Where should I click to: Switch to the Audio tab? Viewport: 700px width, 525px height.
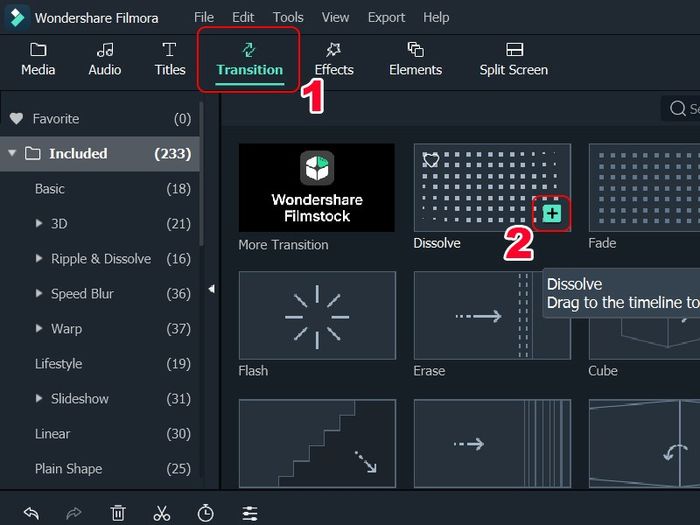coord(104,59)
